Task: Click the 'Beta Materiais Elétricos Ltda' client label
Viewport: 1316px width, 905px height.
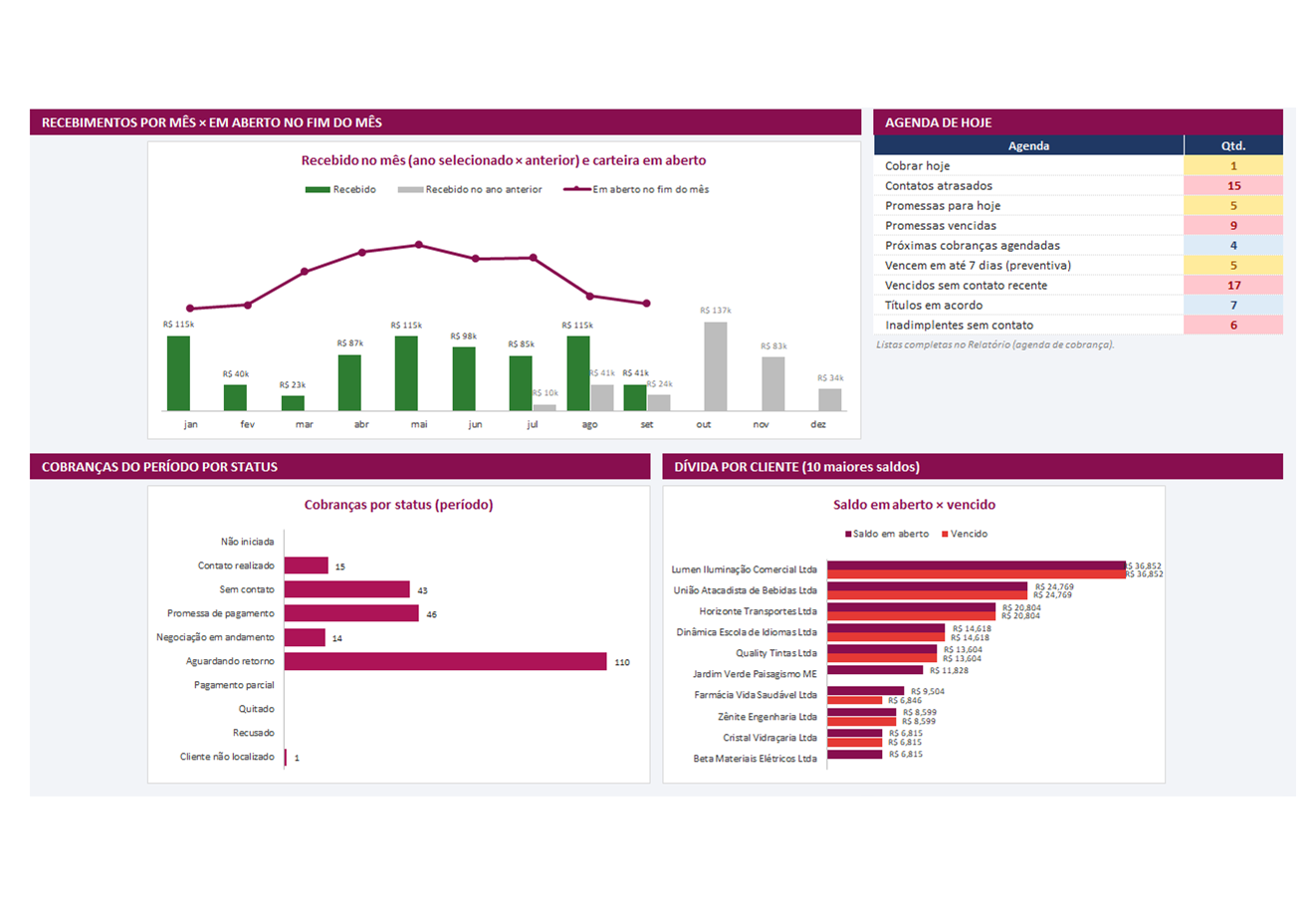Action: tap(756, 759)
